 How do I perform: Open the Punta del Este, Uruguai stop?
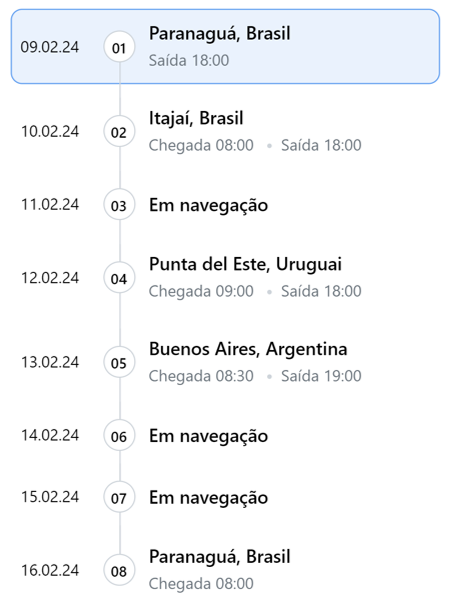click(x=225, y=277)
